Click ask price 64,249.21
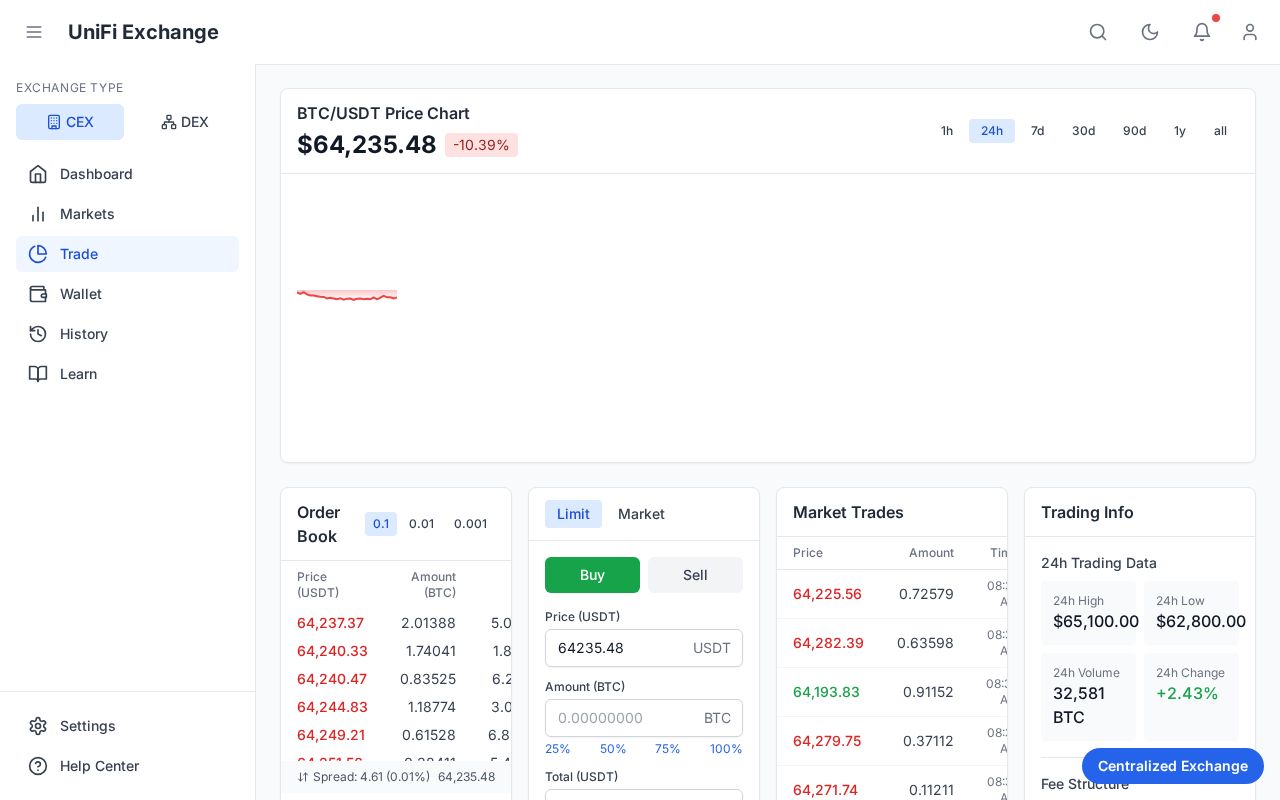Viewport: 1280px width, 800px height. [331, 735]
